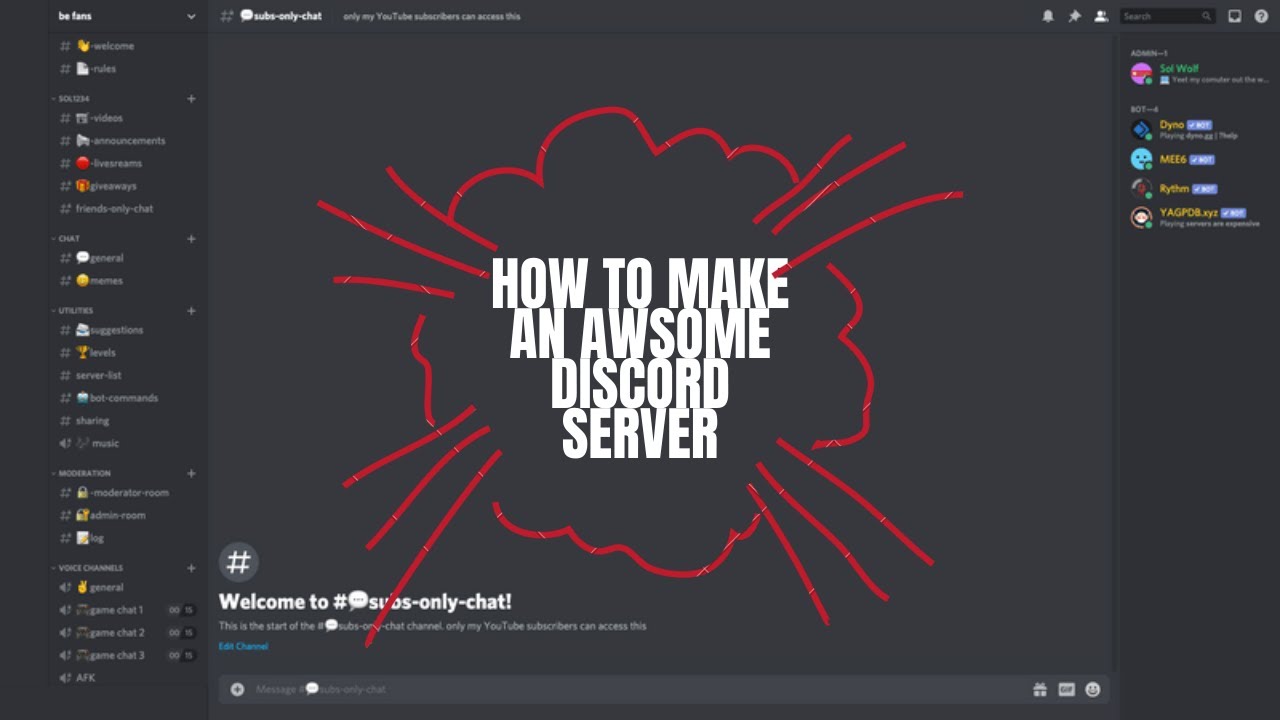Click the Edit Channel link
Viewport: 1280px width, 720px height.
tap(243, 646)
